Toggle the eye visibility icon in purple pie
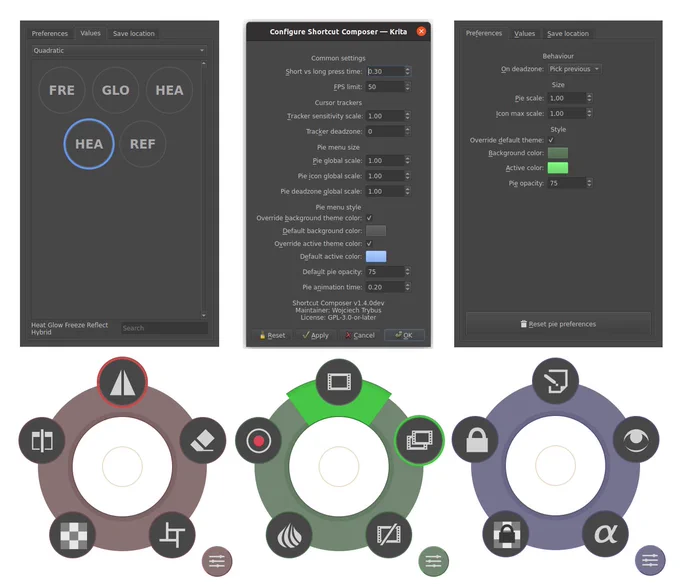Viewport: 680px width, 585px height. 636,440
